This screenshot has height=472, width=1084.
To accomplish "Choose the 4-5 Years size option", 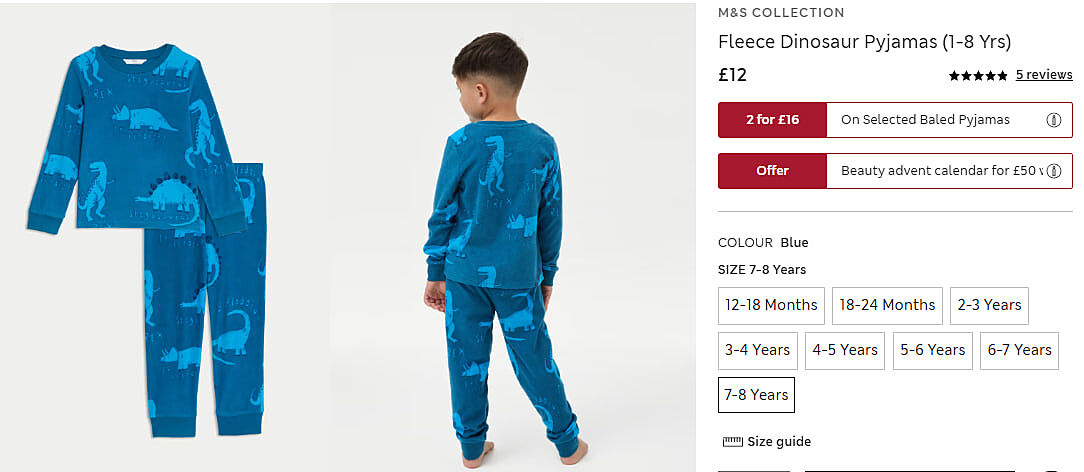I will tap(845, 350).
